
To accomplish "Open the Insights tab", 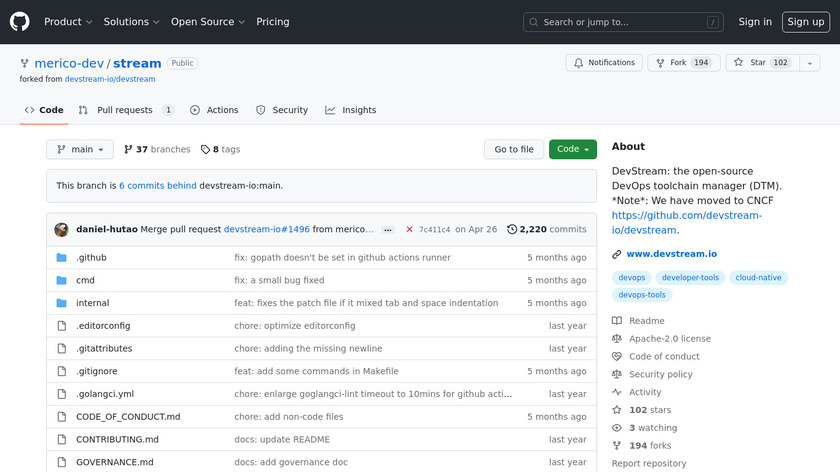I will pos(351,110).
